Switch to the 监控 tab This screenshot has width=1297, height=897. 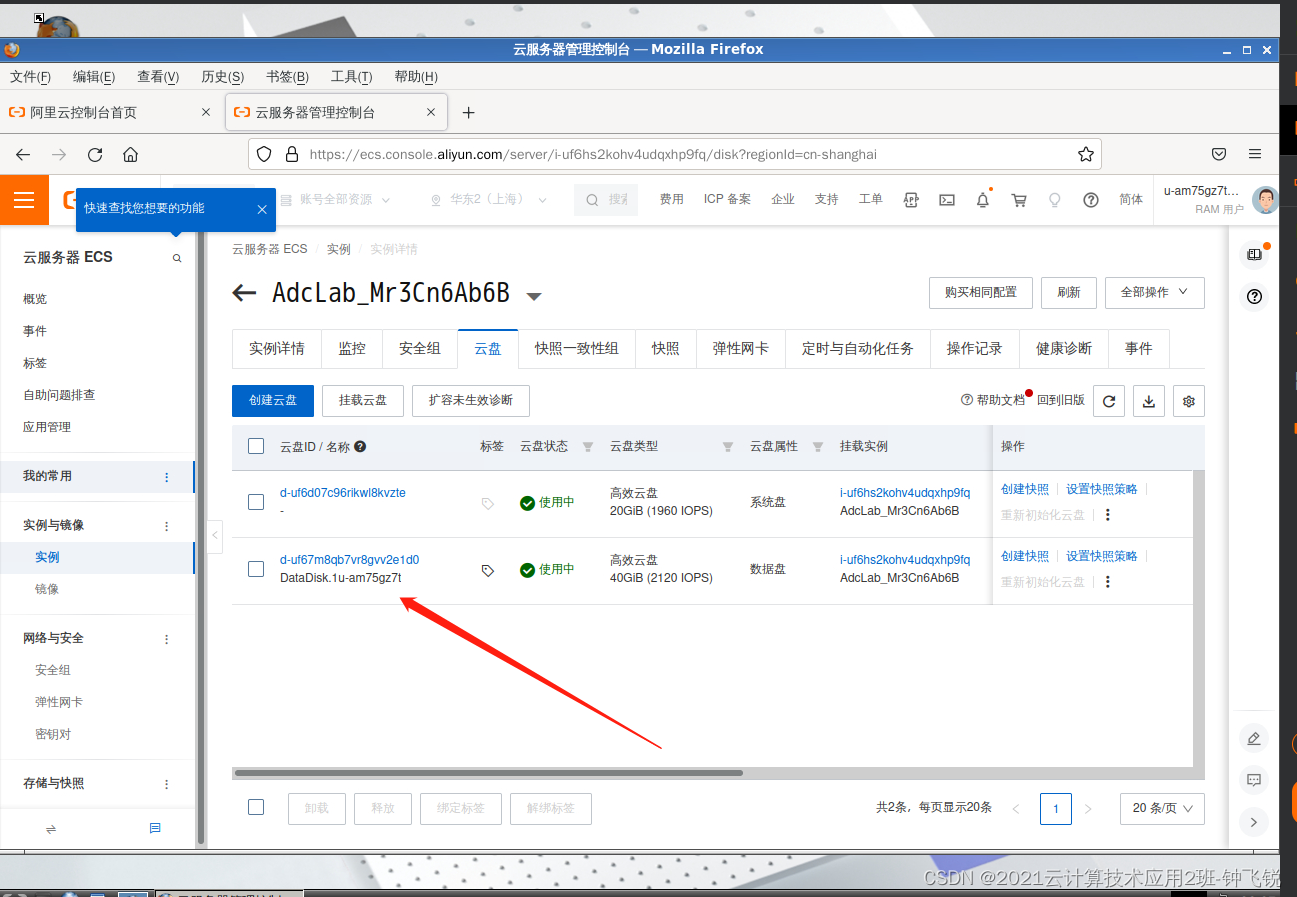pos(352,349)
